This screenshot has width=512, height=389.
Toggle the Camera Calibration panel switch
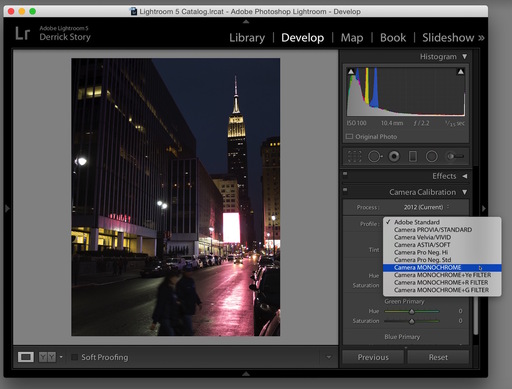[345, 190]
